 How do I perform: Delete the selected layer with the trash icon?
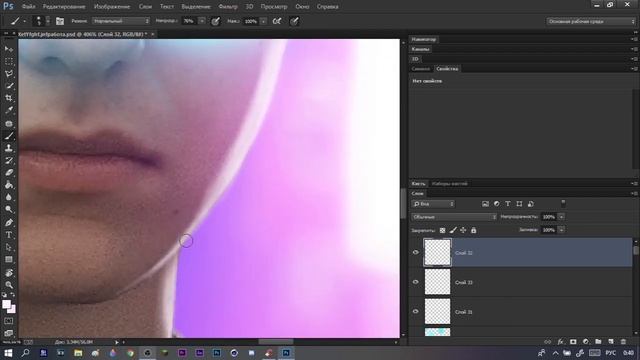coord(623,342)
